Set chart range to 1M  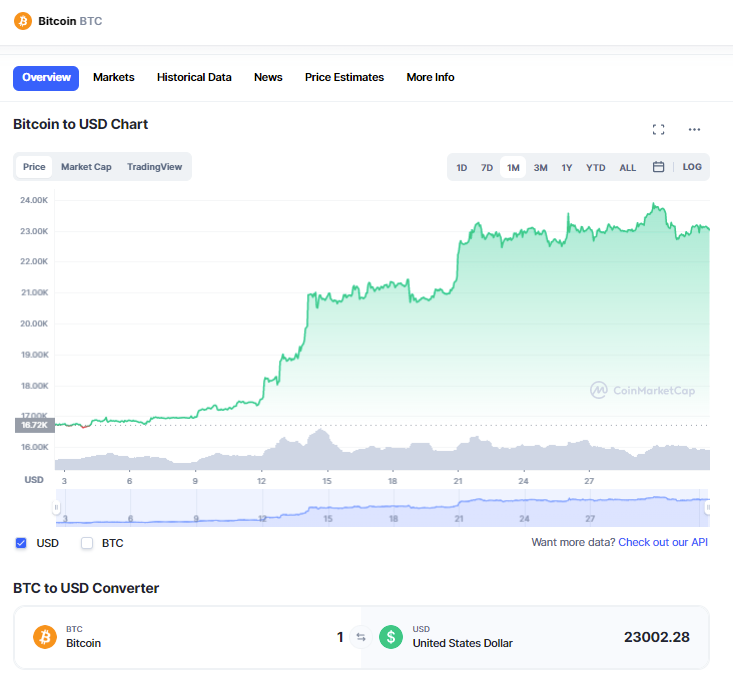(513, 167)
